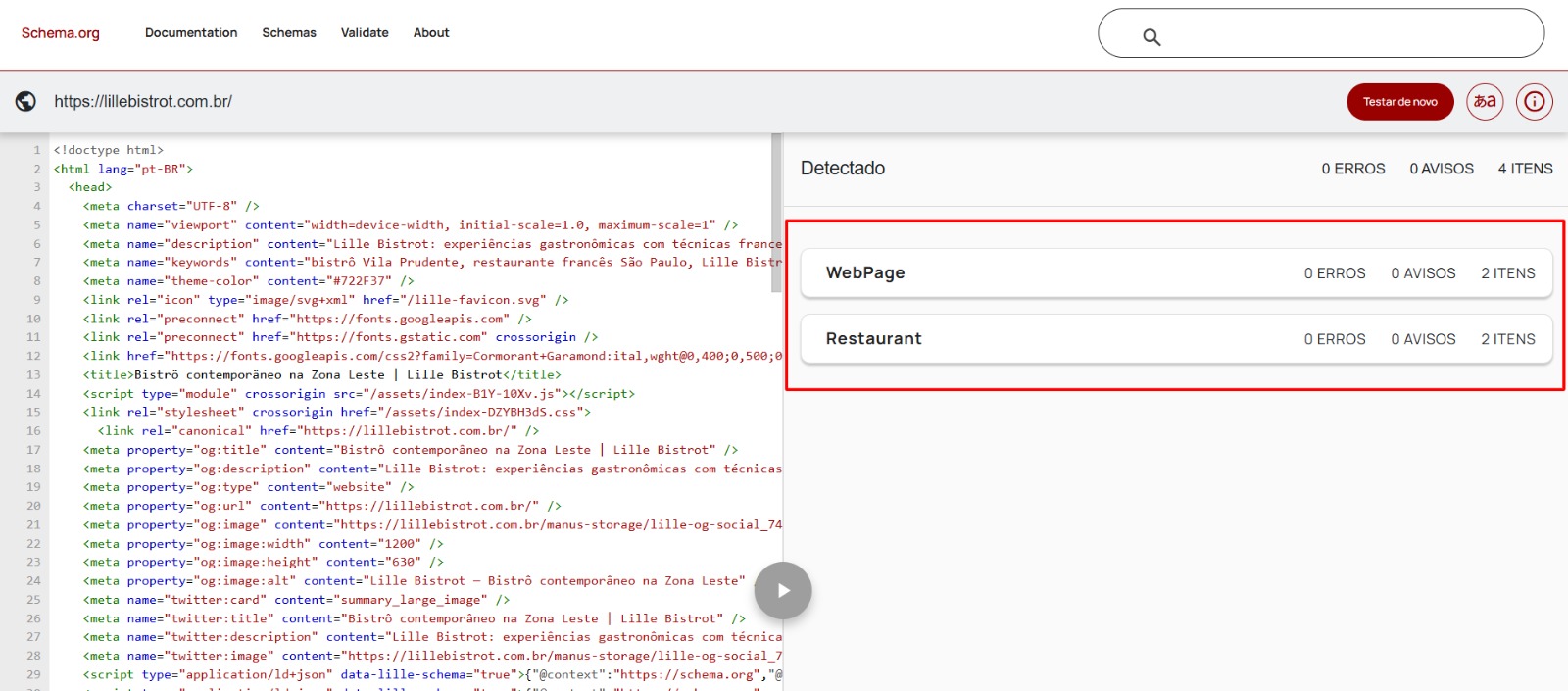Click the <!doctype html> code line

[x=109, y=150]
